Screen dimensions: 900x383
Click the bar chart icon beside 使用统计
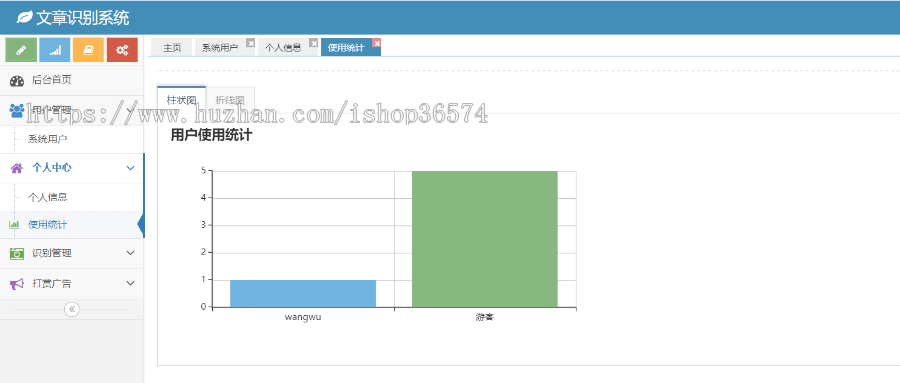tap(14, 225)
